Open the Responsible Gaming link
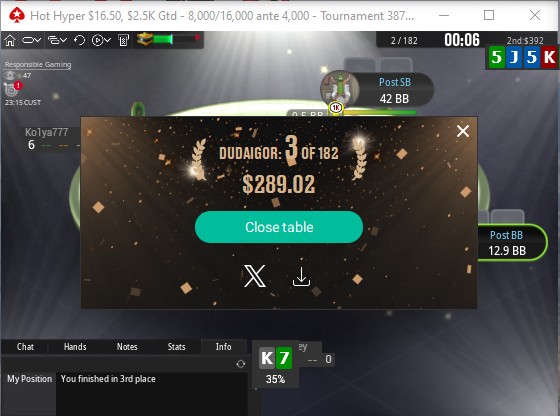Image resolution: width=560 pixels, height=416 pixels. coord(38,65)
